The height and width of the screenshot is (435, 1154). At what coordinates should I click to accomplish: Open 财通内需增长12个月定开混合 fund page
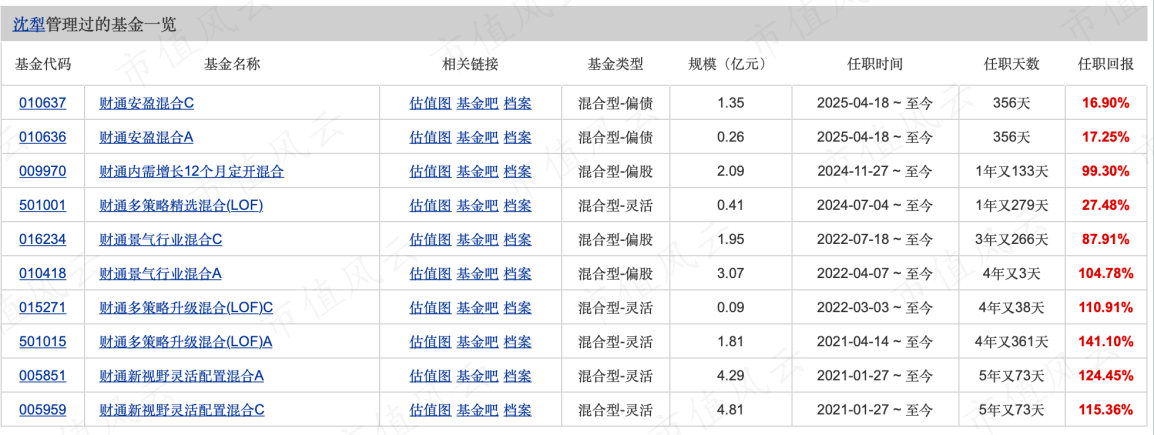coord(191,171)
